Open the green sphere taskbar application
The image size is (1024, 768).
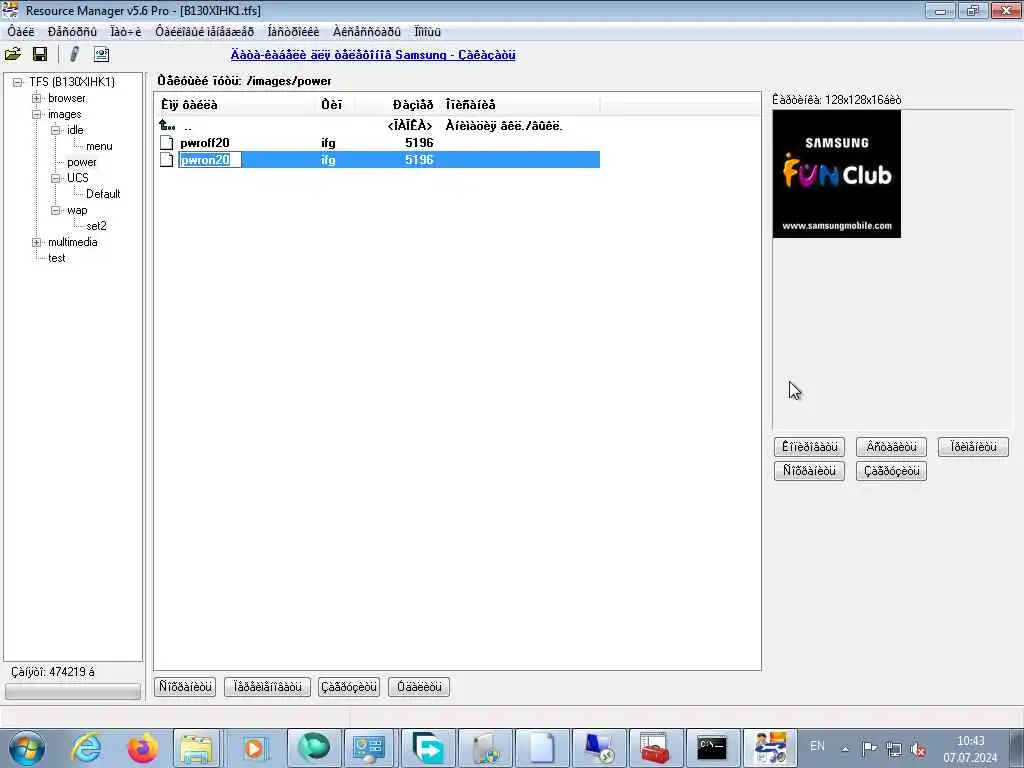tap(313, 748)
